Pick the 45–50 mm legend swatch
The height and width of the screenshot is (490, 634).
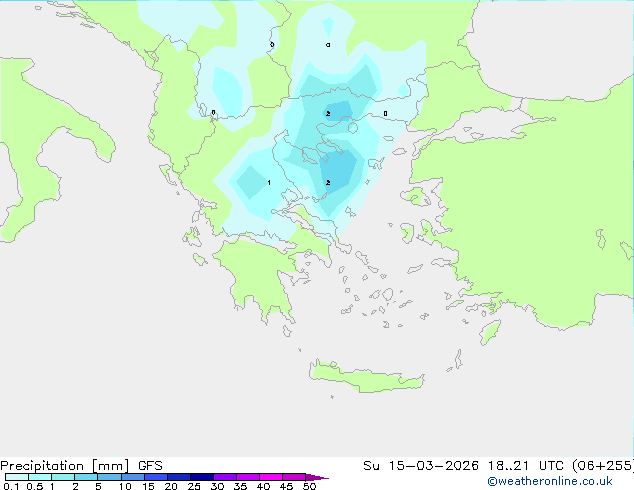(294, 477)
